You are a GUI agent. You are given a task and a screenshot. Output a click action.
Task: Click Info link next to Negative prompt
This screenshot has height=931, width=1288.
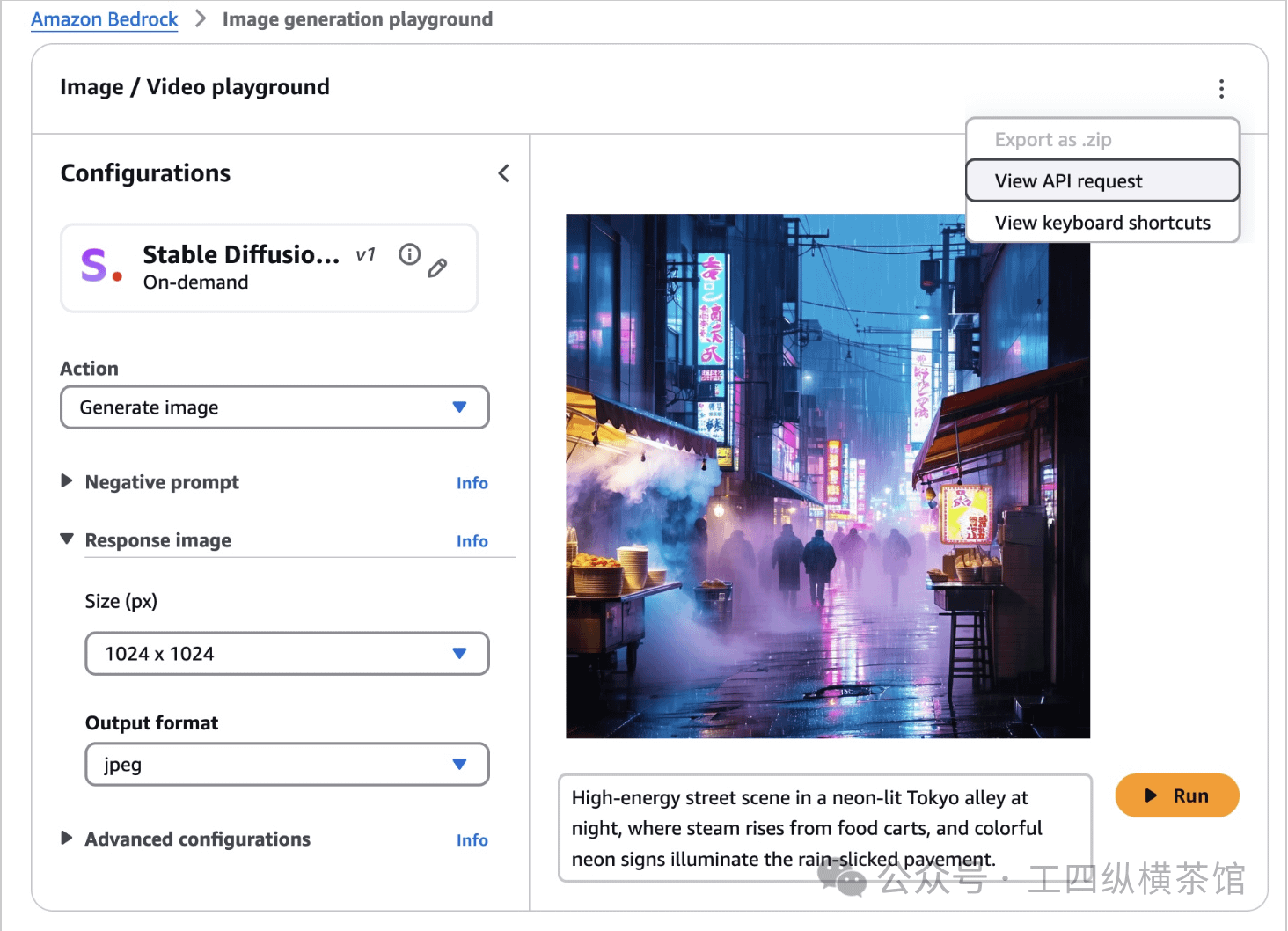coord(472,483)
